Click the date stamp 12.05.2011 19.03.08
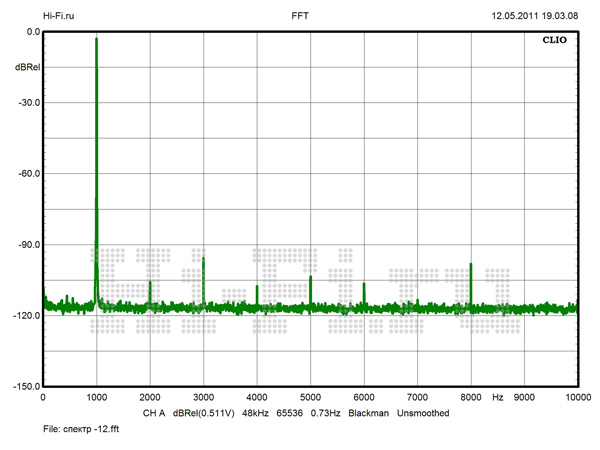 534,17
